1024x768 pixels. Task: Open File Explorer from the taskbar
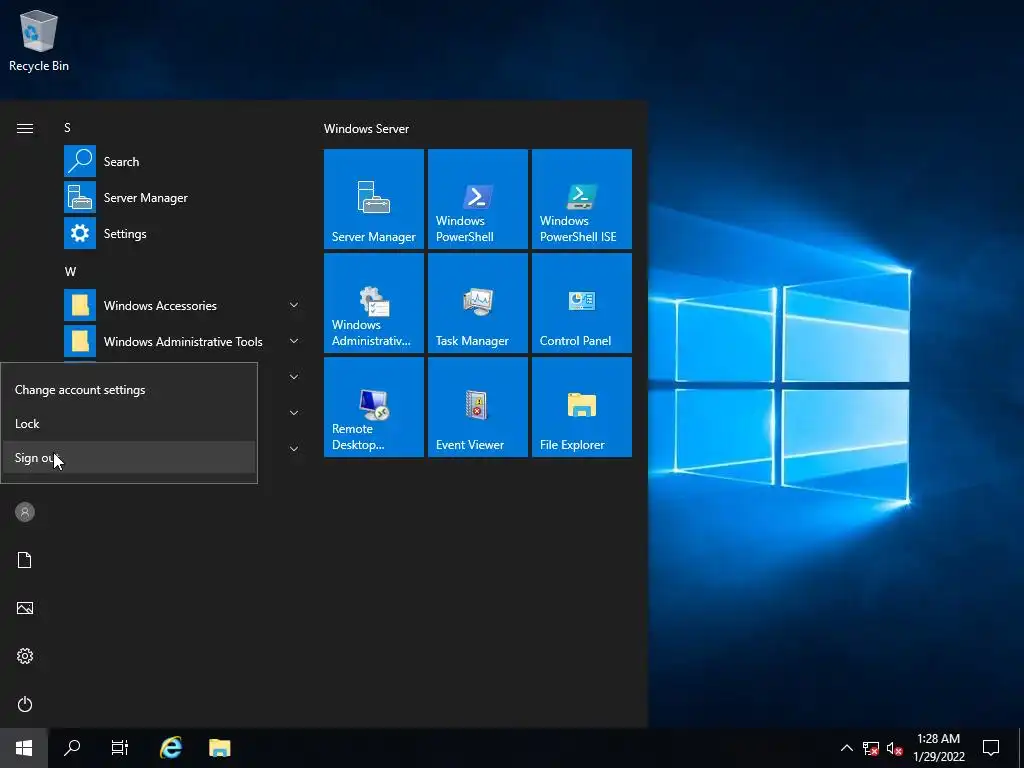tap(219, 748)
